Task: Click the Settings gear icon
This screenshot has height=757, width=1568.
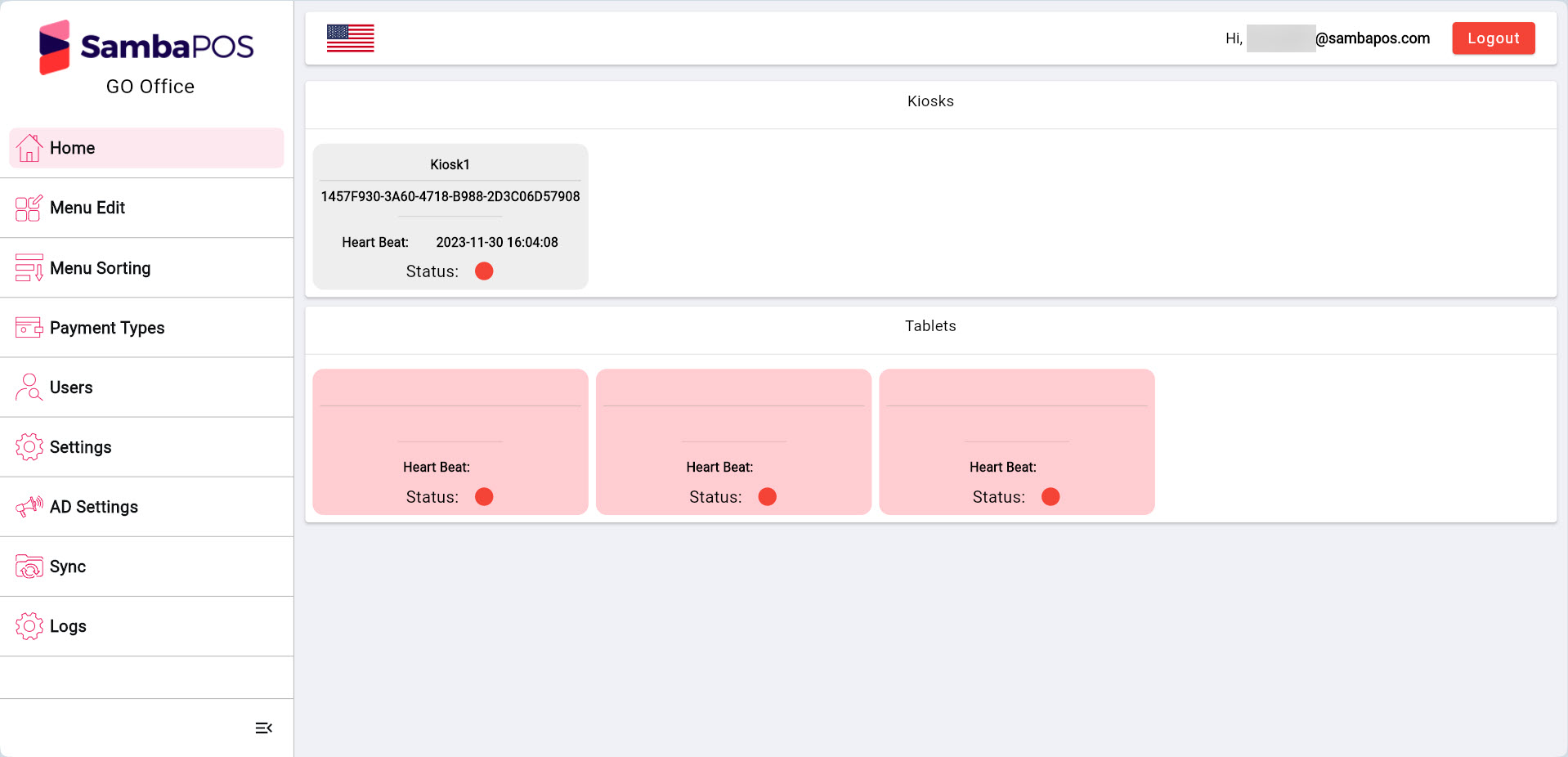Action: click(29, 446)
